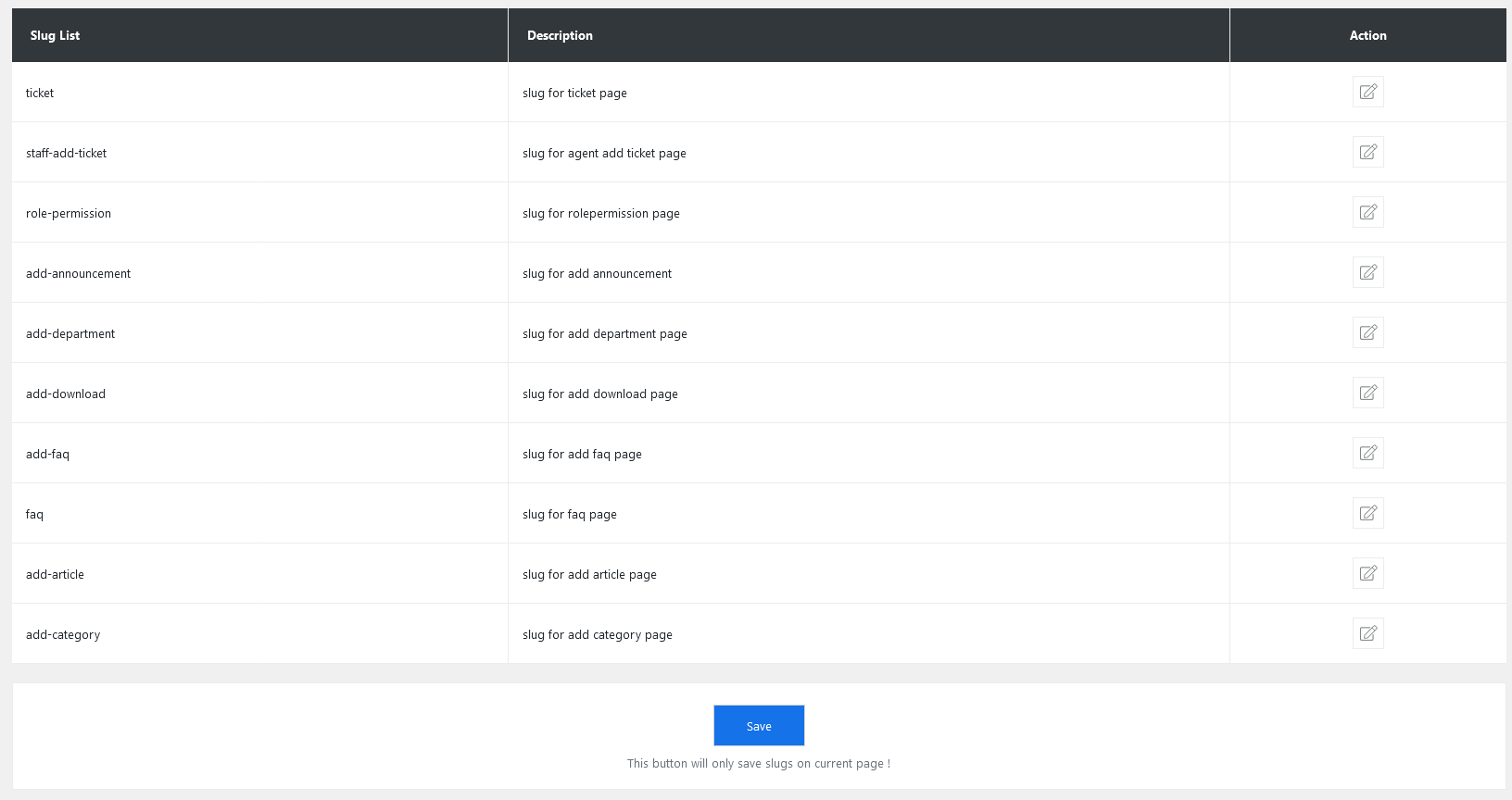Click the Slug List column header
Image resolution: width=1512 pixels, height=800 pixels.
coord(55,35)
